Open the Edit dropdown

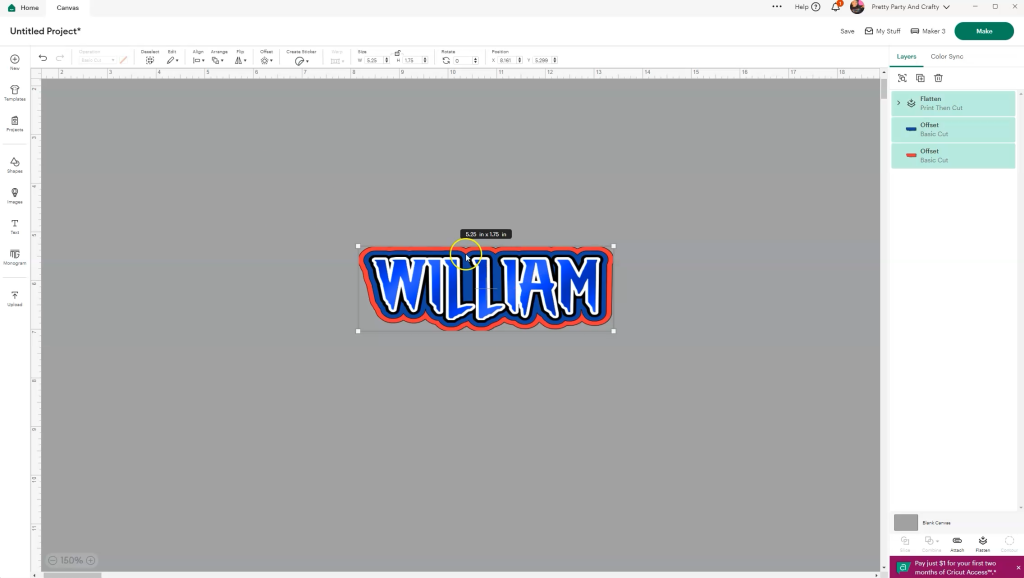coord(172,60)
